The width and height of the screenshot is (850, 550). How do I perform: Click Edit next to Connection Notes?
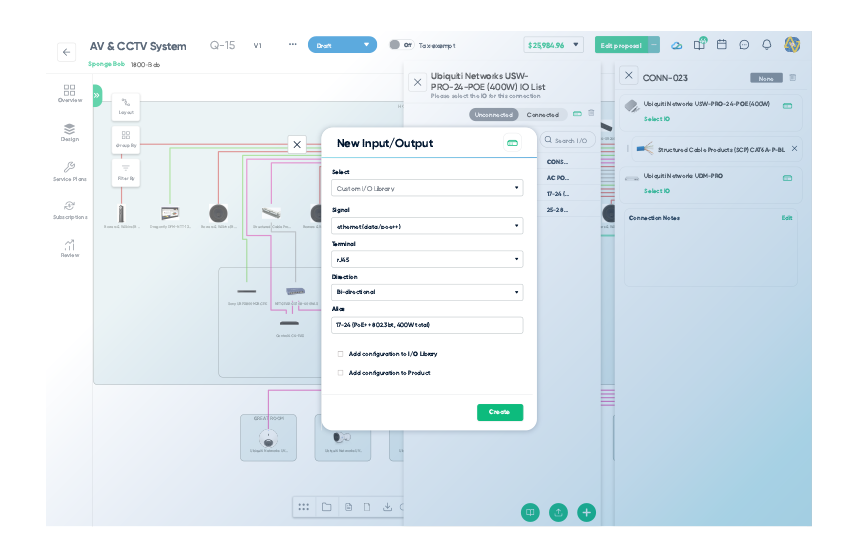[787, 217]
